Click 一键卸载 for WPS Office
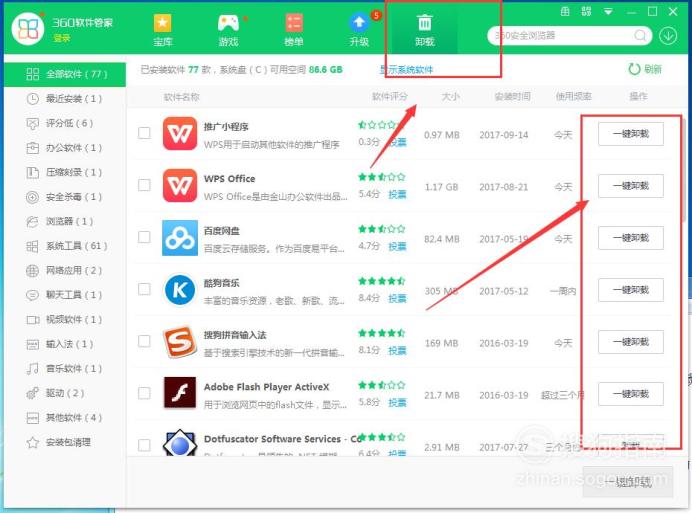The width and height of the screenshot is (692, 513). click(631, 186)
